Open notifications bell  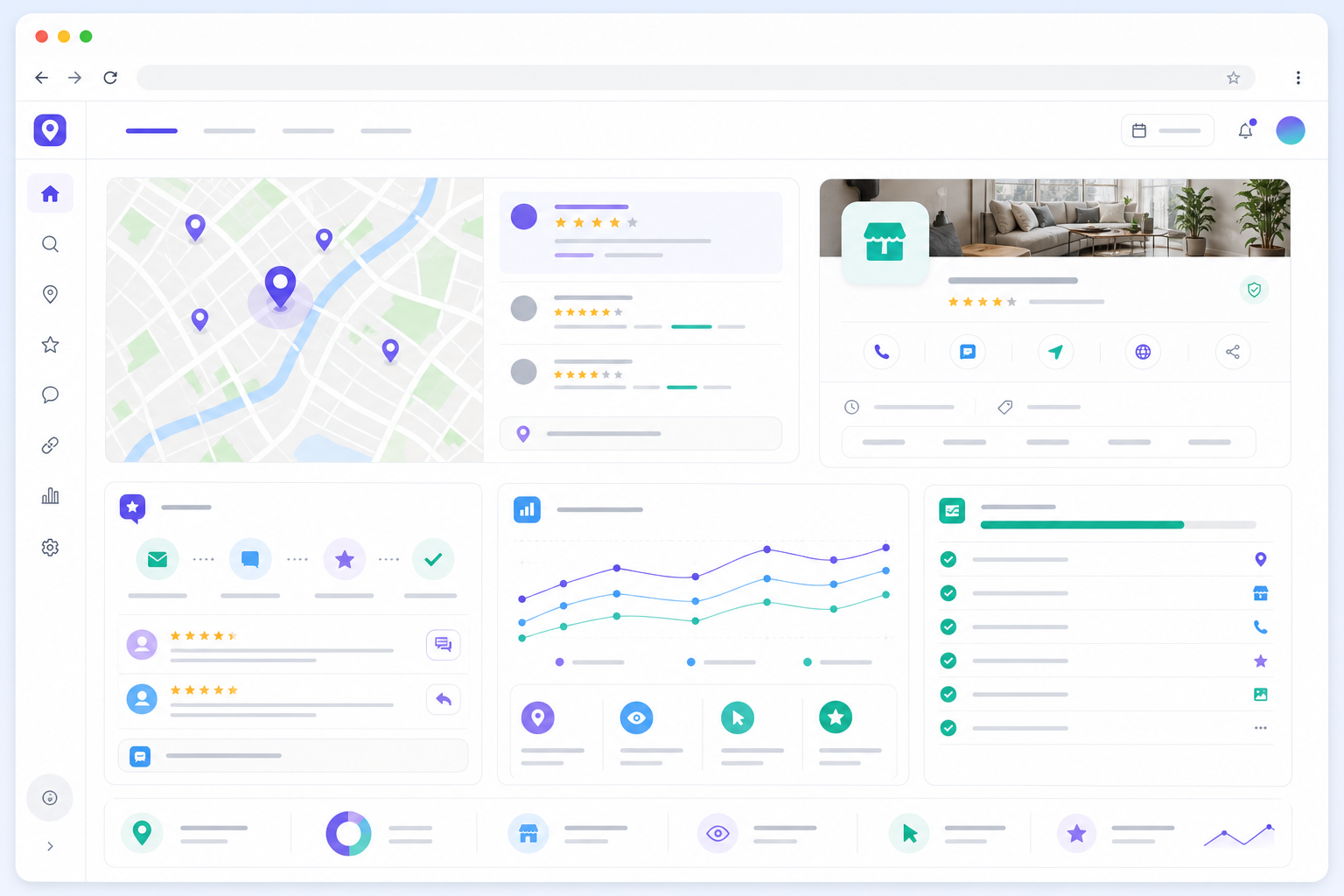pyautogui.click(x=1246, y=130)
